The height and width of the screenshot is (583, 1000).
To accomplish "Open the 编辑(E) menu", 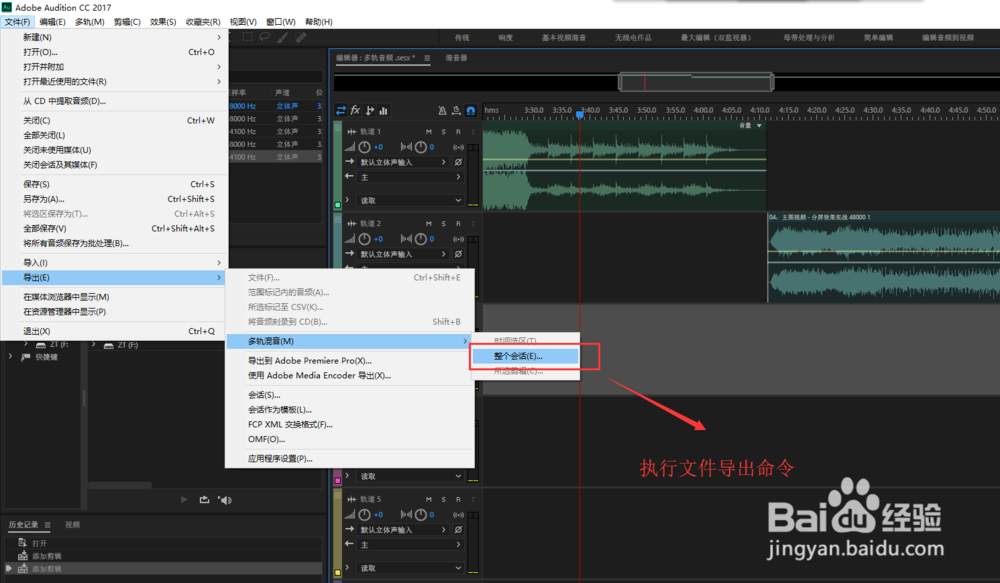I will pos(52,22).
